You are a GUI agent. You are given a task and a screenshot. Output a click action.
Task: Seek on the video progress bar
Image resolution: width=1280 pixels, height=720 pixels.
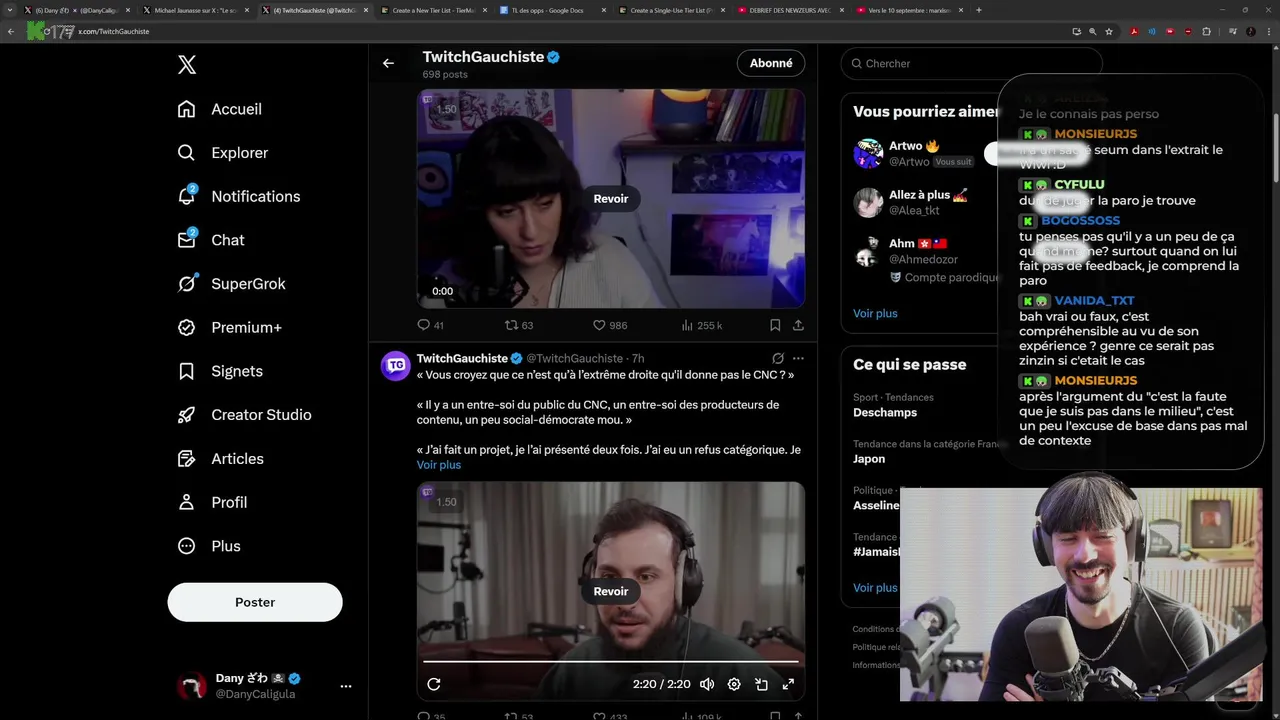(611, 661)
